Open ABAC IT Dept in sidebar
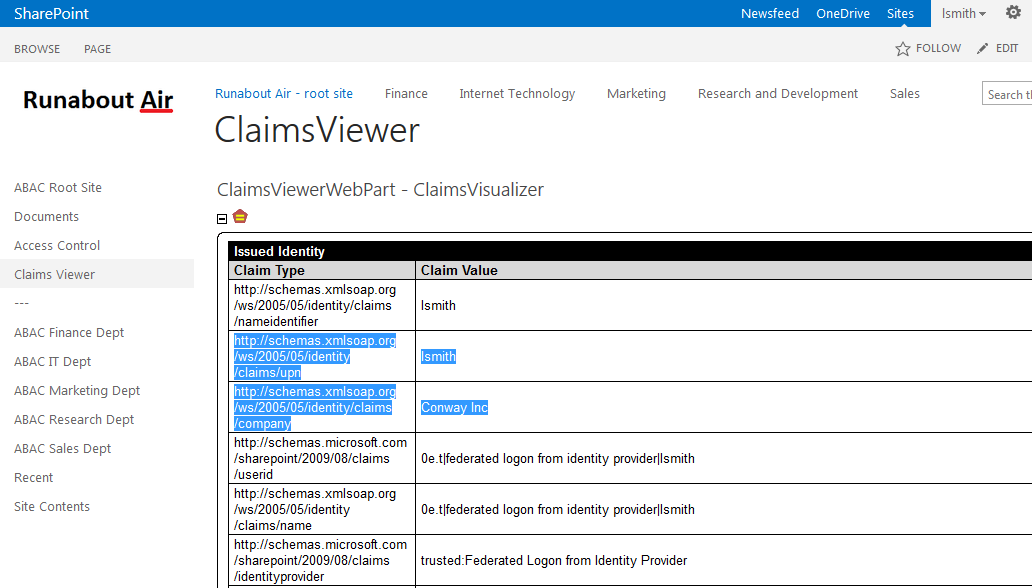 [53, 361]
